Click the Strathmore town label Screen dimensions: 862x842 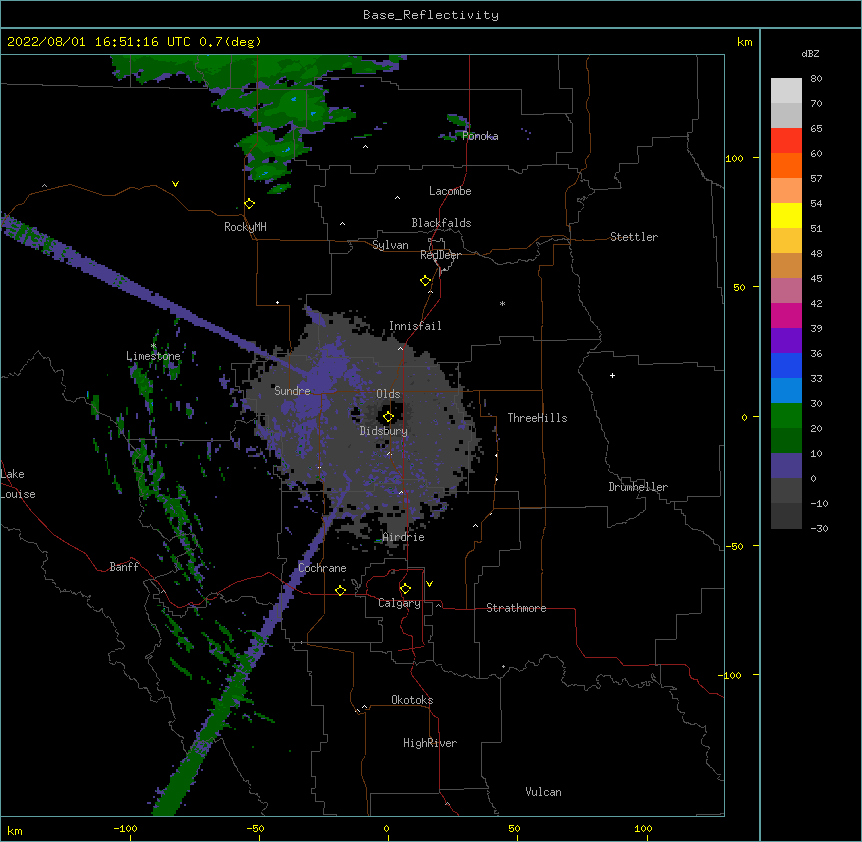516,608
